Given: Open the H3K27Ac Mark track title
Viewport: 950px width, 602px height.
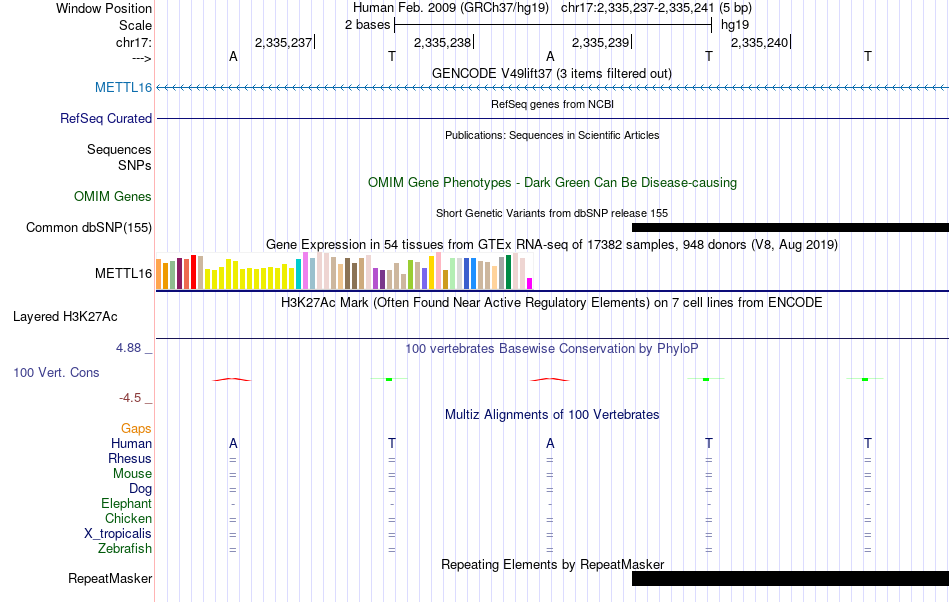Looking at the screenshot, I should click(x=551, y=302).
